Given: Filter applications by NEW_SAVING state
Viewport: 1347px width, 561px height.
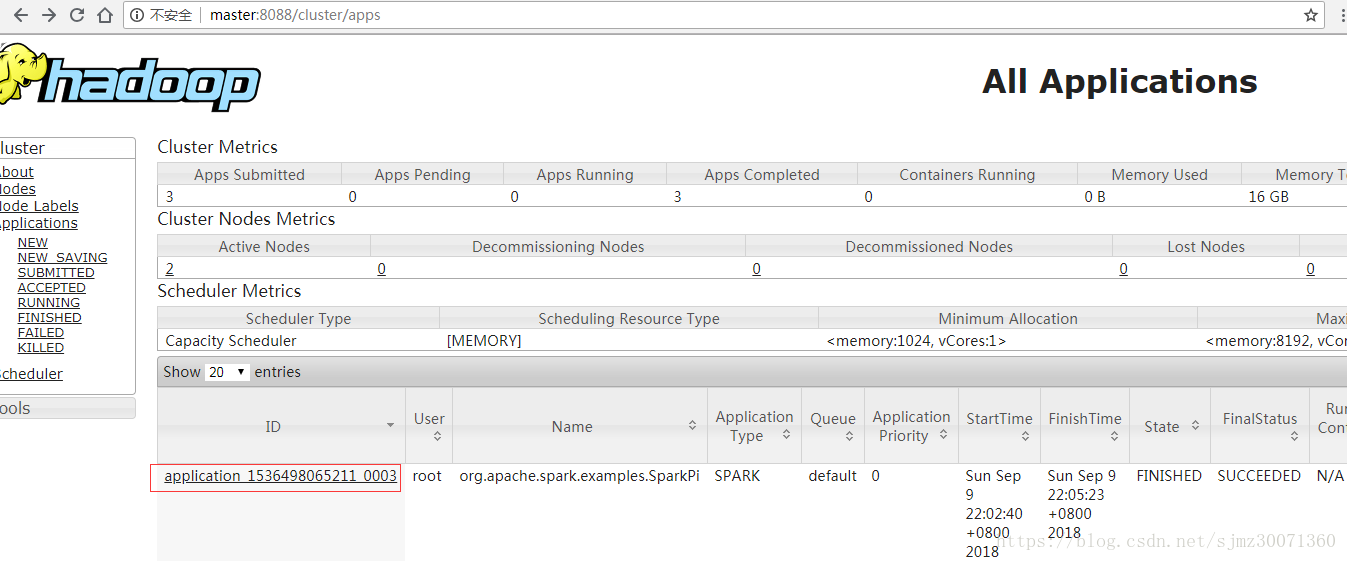Looking at the screenshot, I should coord(62,258).
